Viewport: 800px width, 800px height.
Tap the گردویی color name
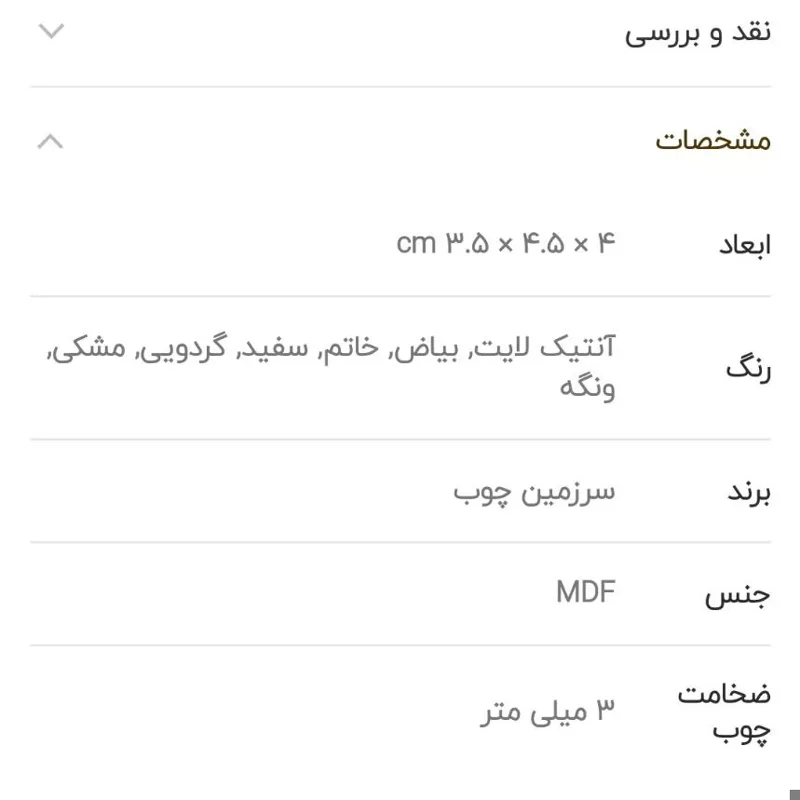(x=188, y=349)
